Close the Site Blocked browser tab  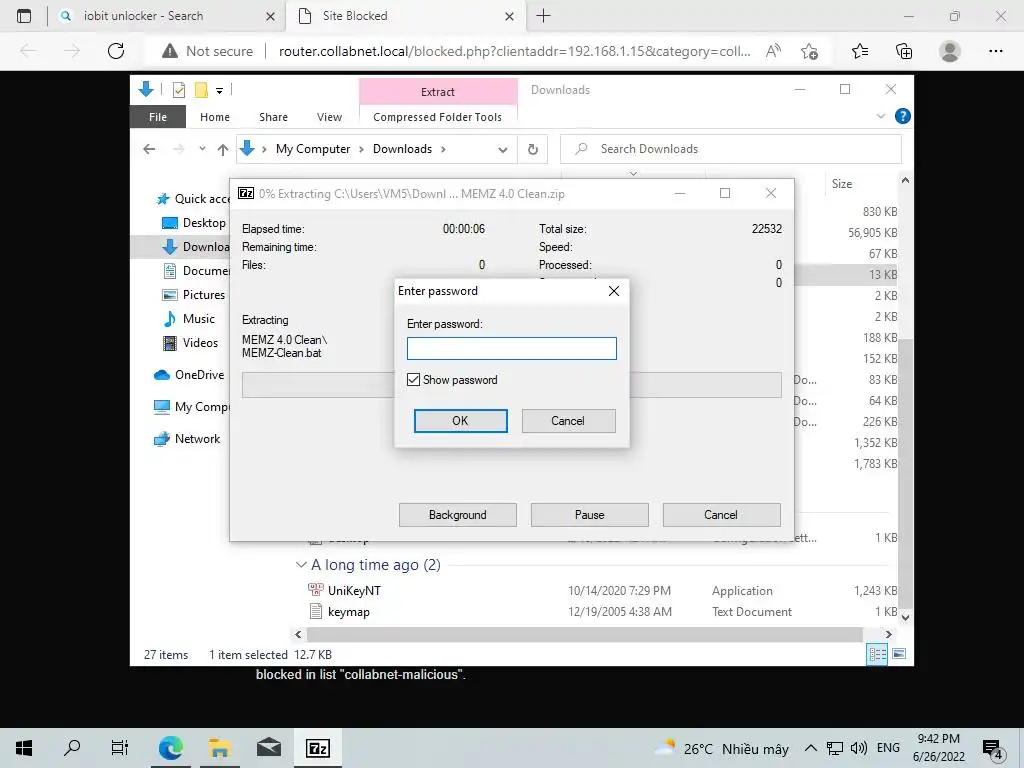tap(510, 16)
